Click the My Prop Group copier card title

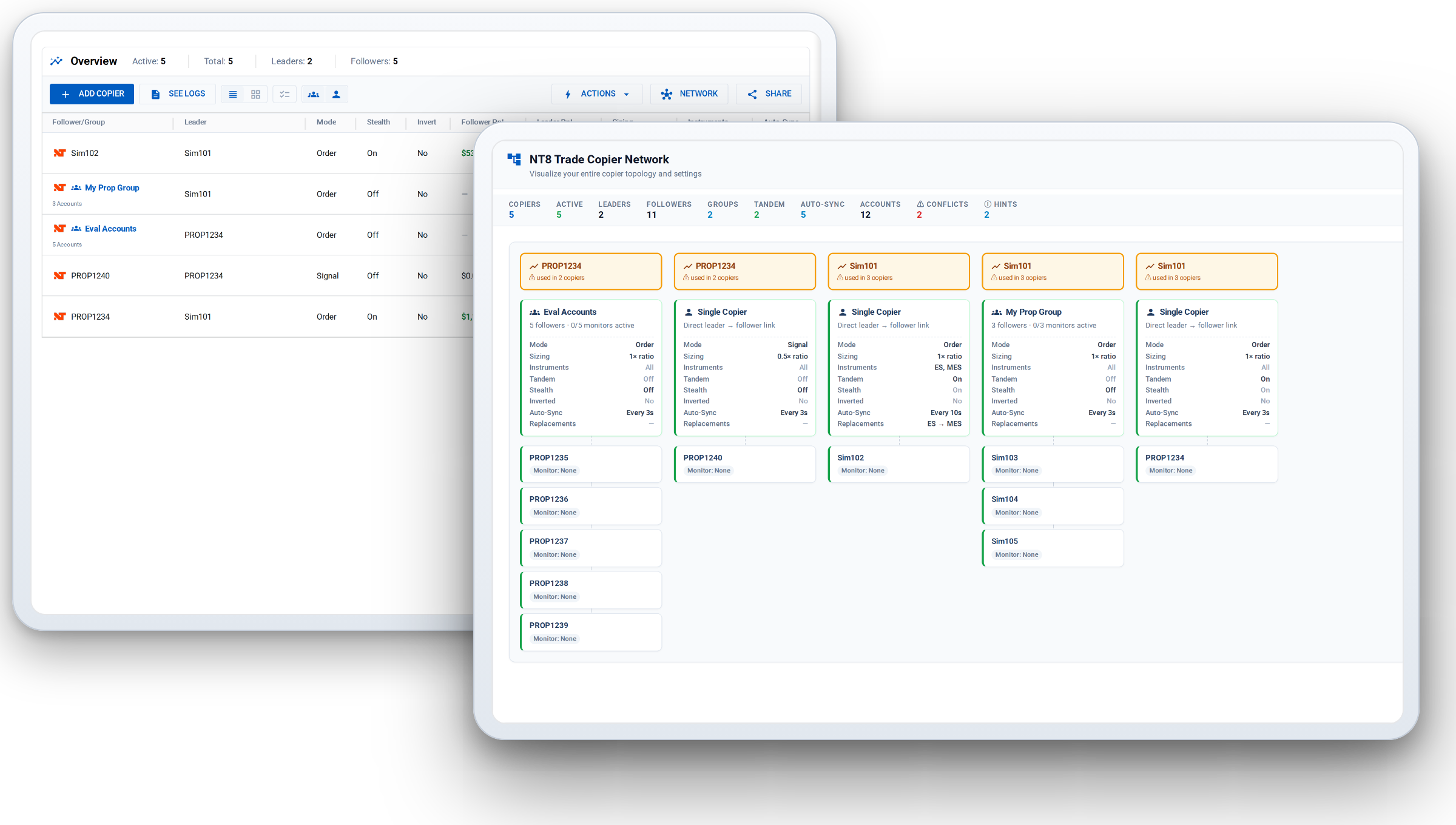coord(1033,312)
